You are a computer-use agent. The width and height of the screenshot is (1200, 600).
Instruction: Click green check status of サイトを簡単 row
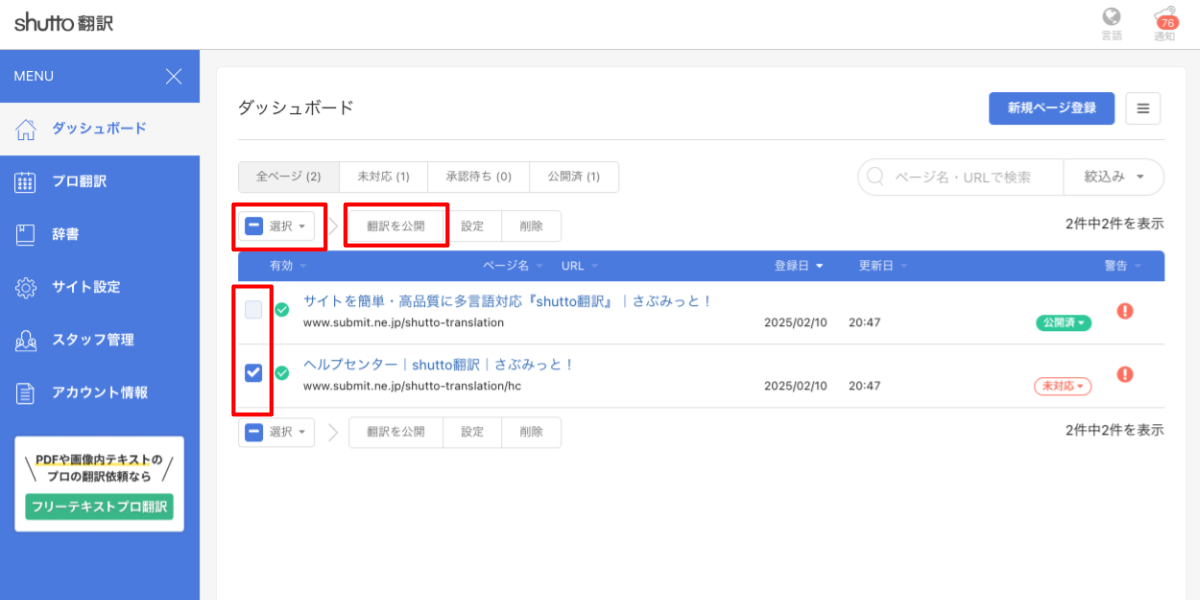click(x=282, y=310)
